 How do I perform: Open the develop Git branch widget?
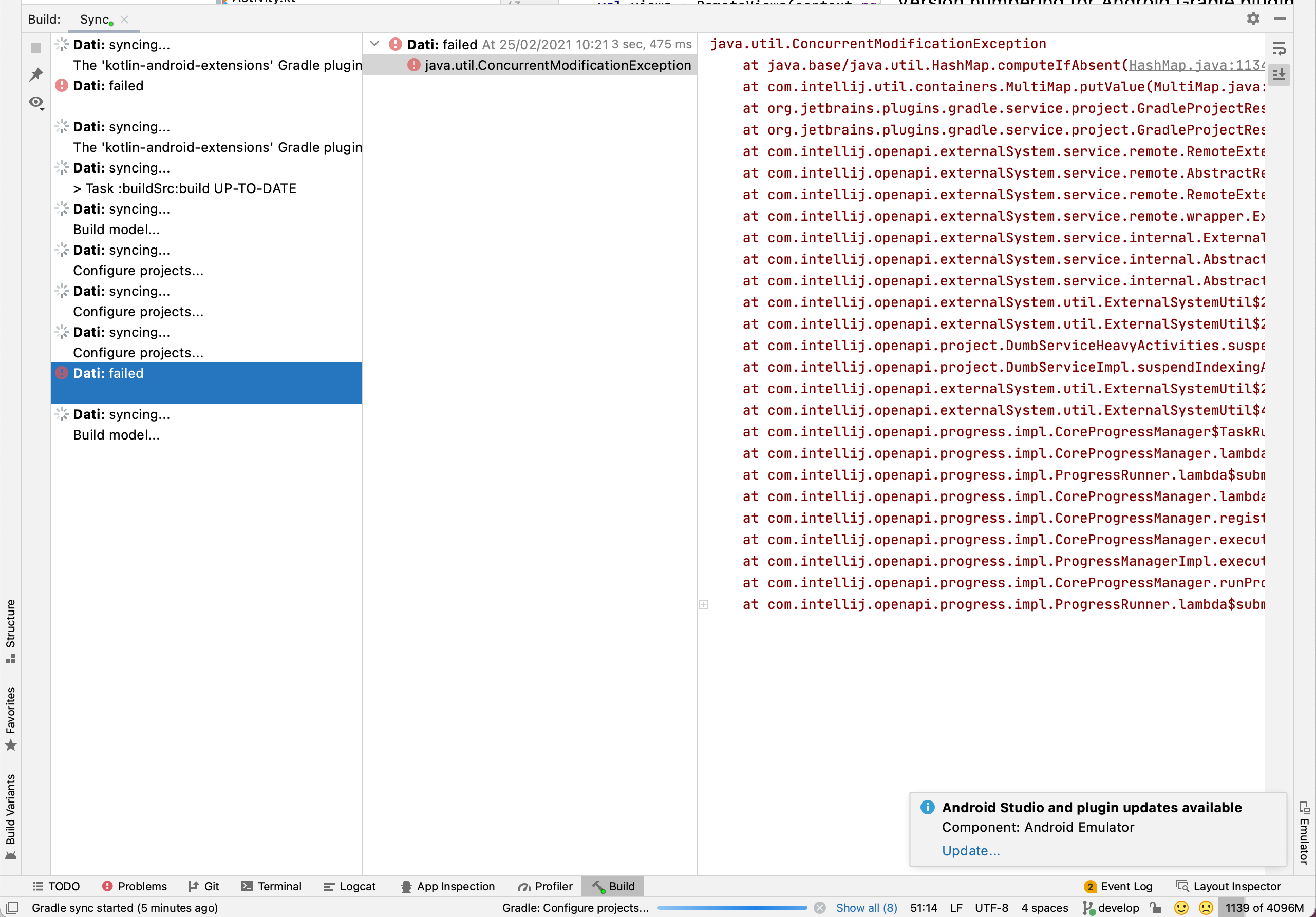coord(1111,908)
